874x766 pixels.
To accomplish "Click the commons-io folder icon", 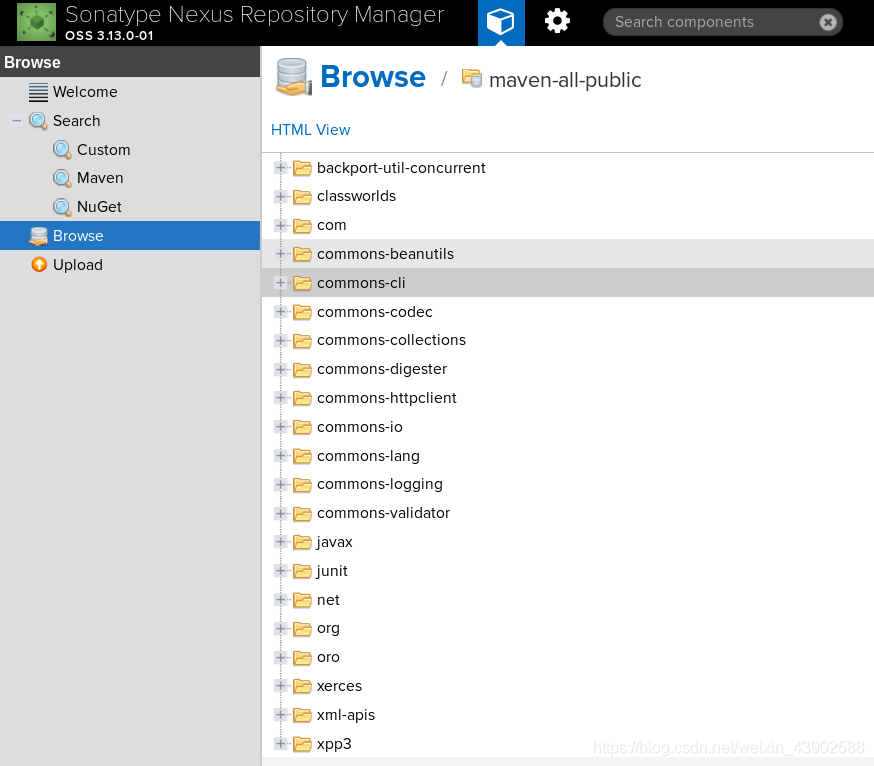I will [302, 427].
